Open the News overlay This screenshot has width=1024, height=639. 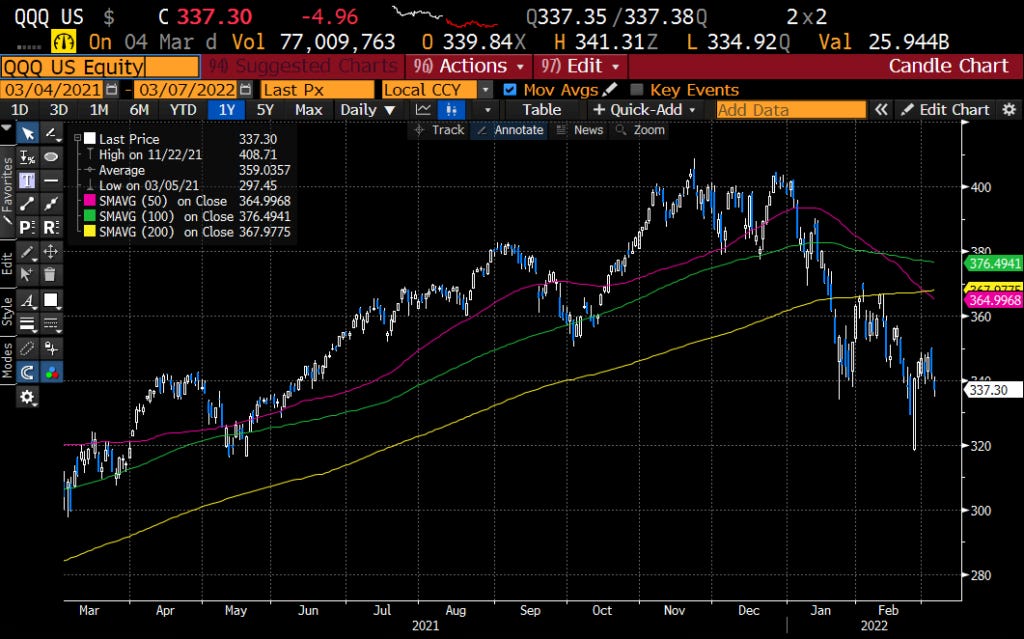(x=579, y=130)
